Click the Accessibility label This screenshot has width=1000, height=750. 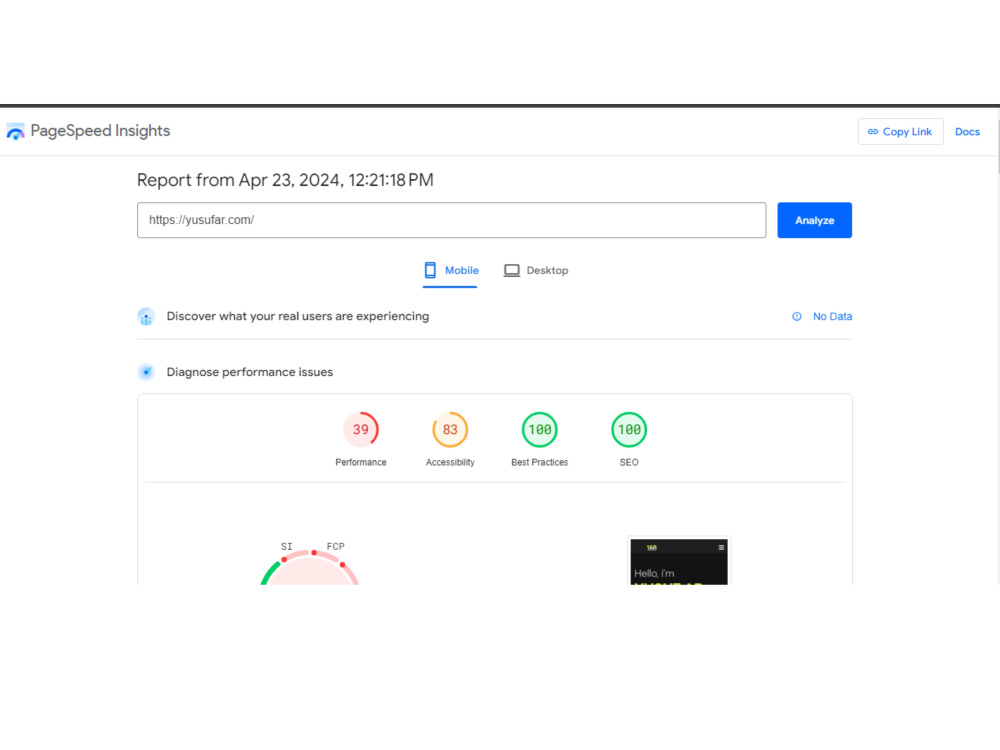(450, 462)
